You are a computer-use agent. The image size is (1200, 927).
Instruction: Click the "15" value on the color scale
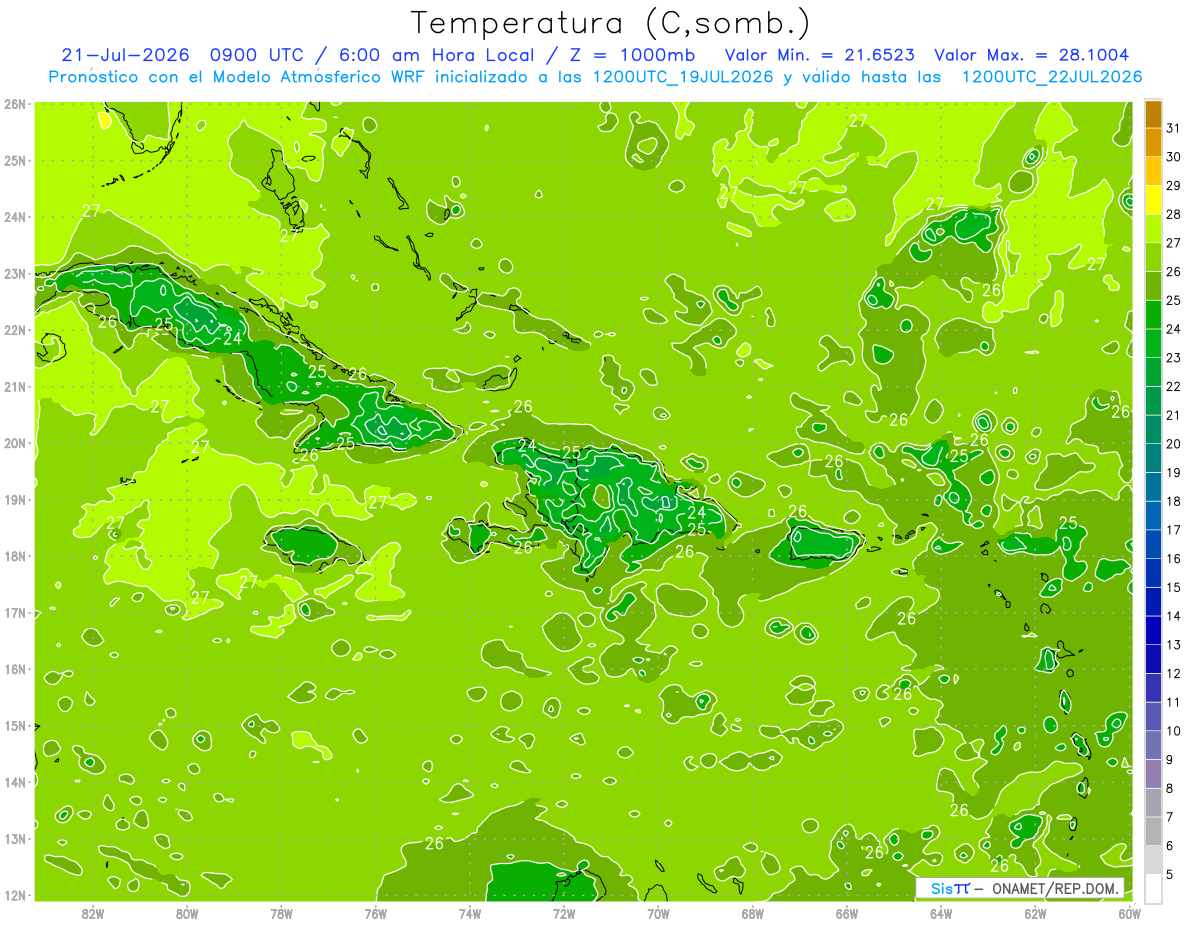[1173, 587]
